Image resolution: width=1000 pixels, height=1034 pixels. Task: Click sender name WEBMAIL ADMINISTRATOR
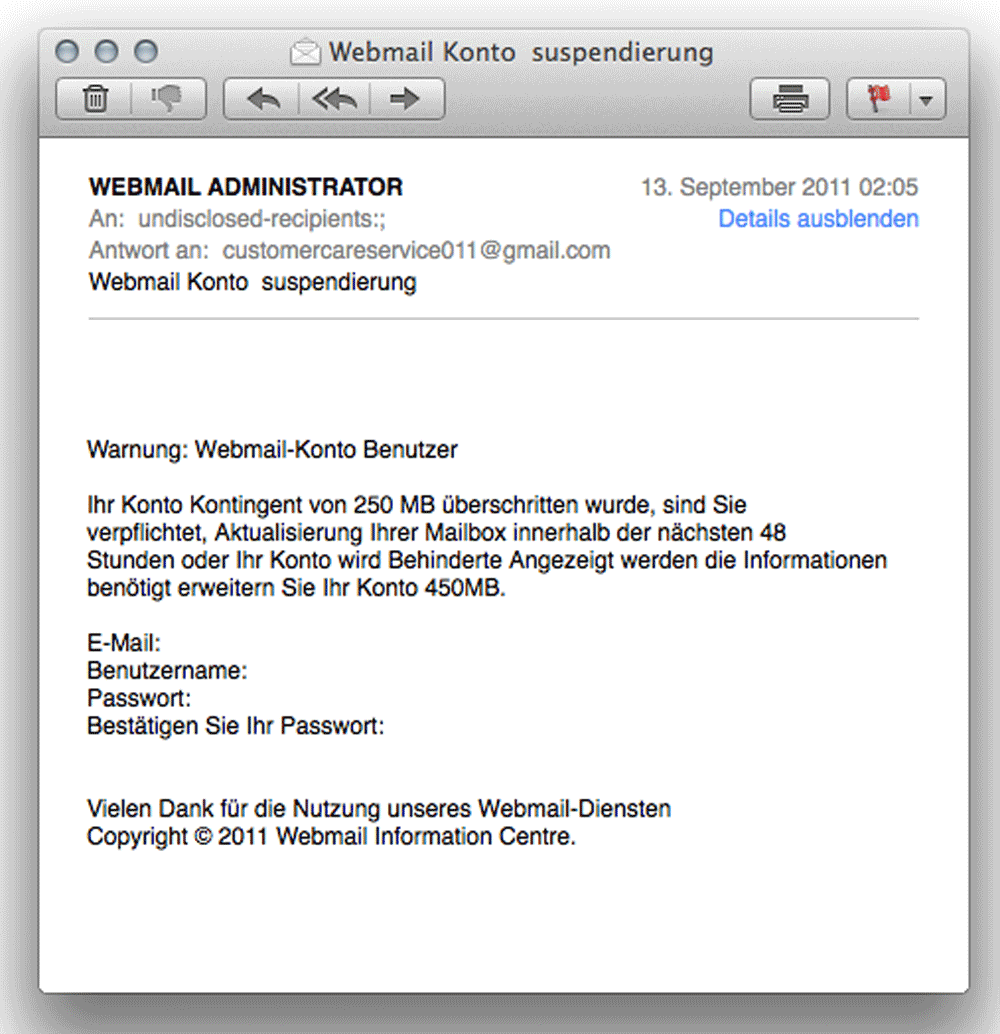(246, 187)
